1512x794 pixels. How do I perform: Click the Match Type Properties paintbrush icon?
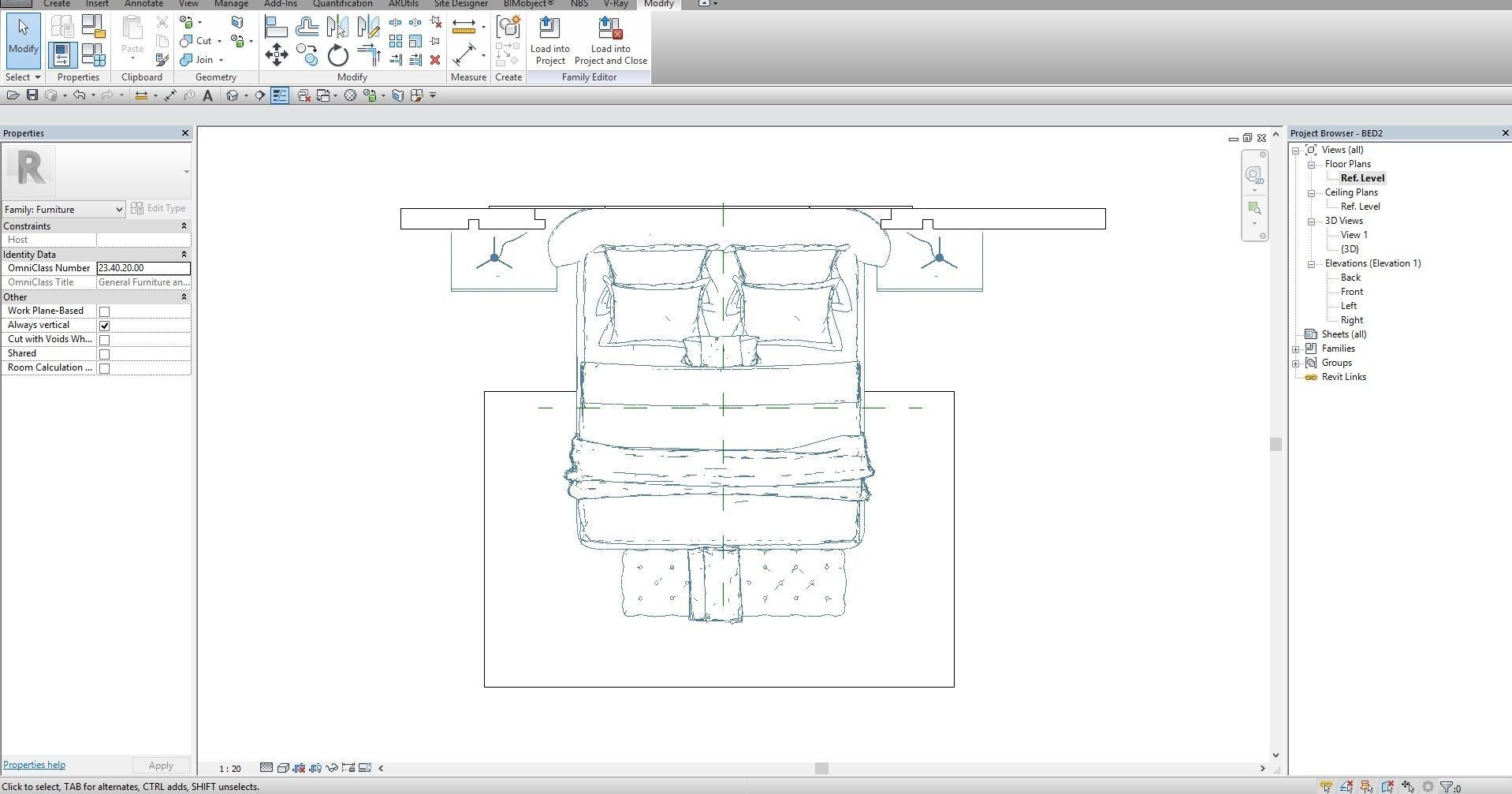tap(162, 60)
